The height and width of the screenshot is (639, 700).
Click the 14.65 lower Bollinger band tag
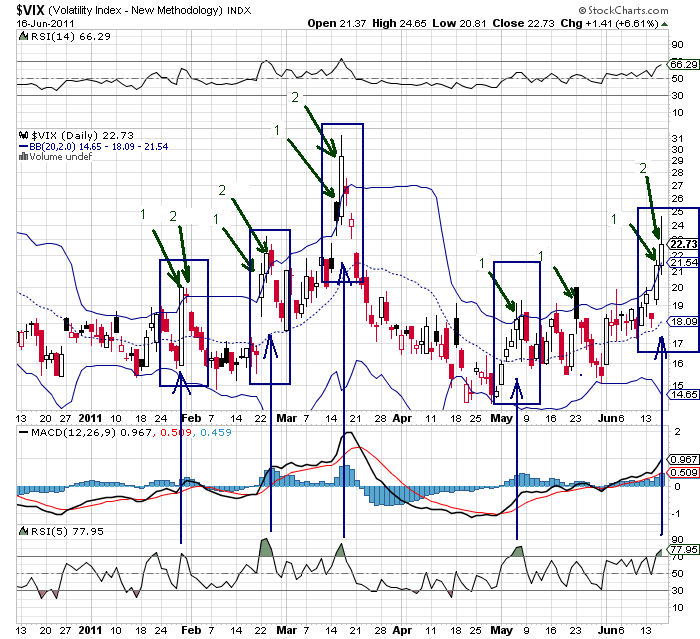coord(683,394)
